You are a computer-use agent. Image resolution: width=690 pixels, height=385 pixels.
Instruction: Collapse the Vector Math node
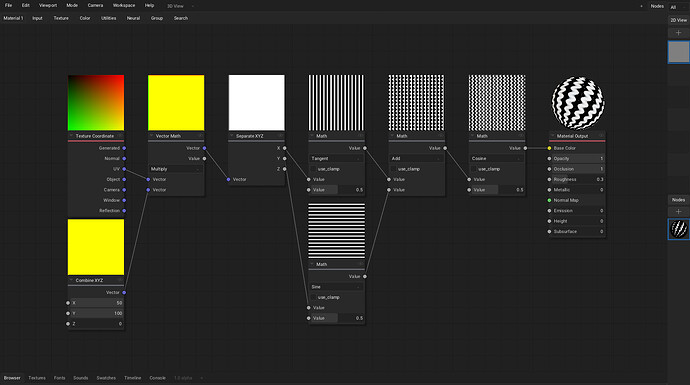pos(151,136)
